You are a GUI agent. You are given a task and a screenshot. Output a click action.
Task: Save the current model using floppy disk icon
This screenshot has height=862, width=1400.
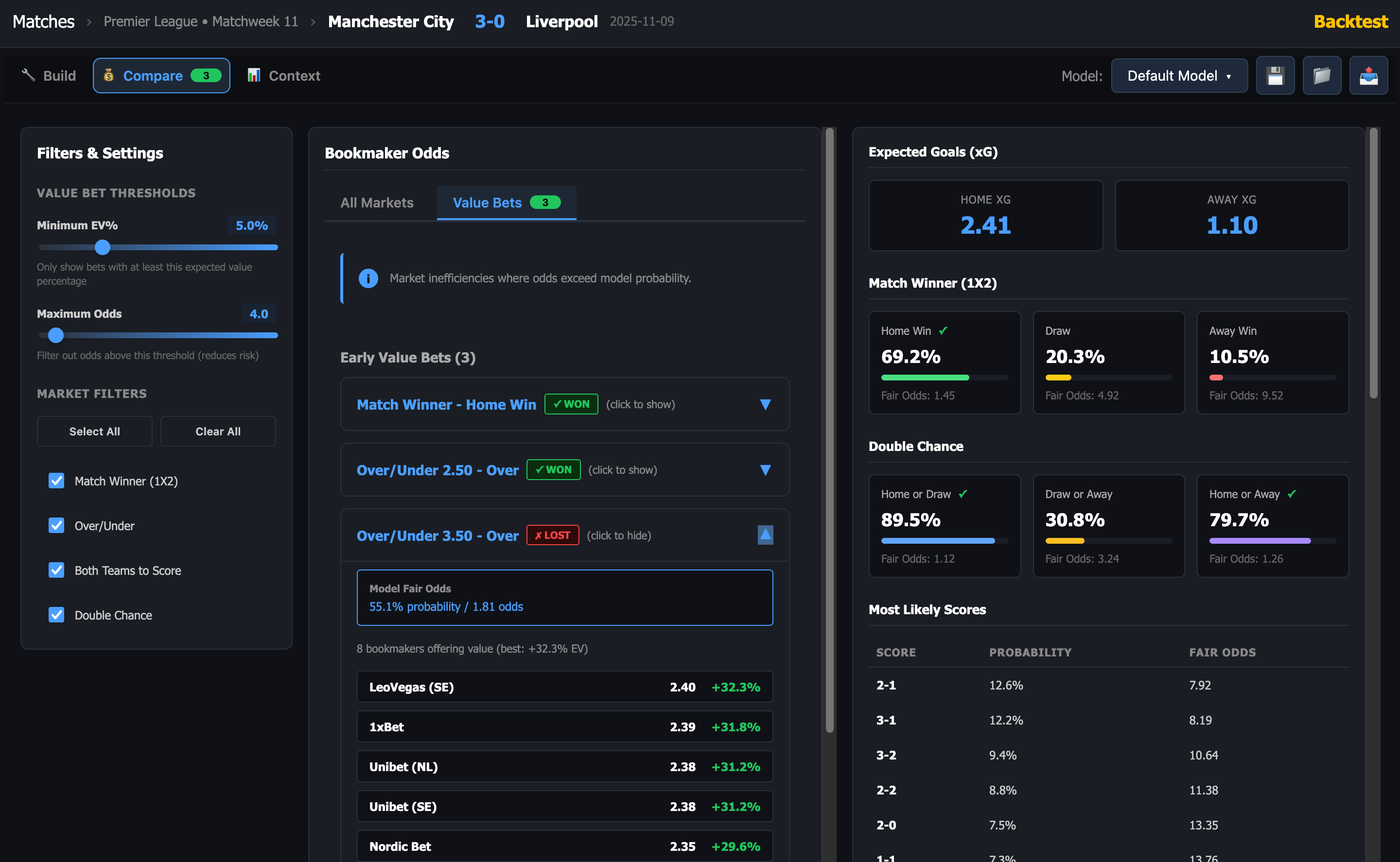coord(1275,75)
